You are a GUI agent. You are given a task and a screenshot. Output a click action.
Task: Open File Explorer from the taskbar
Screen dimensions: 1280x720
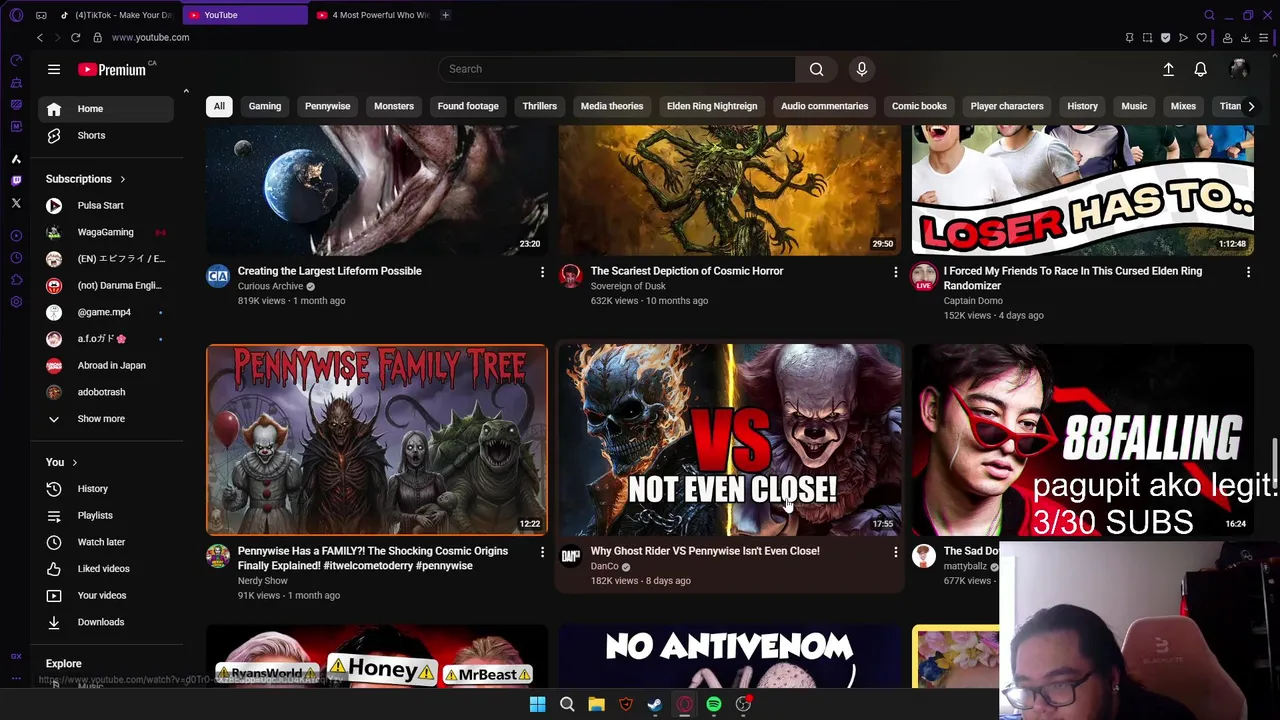pyautogui.click(x=596, y=704)
